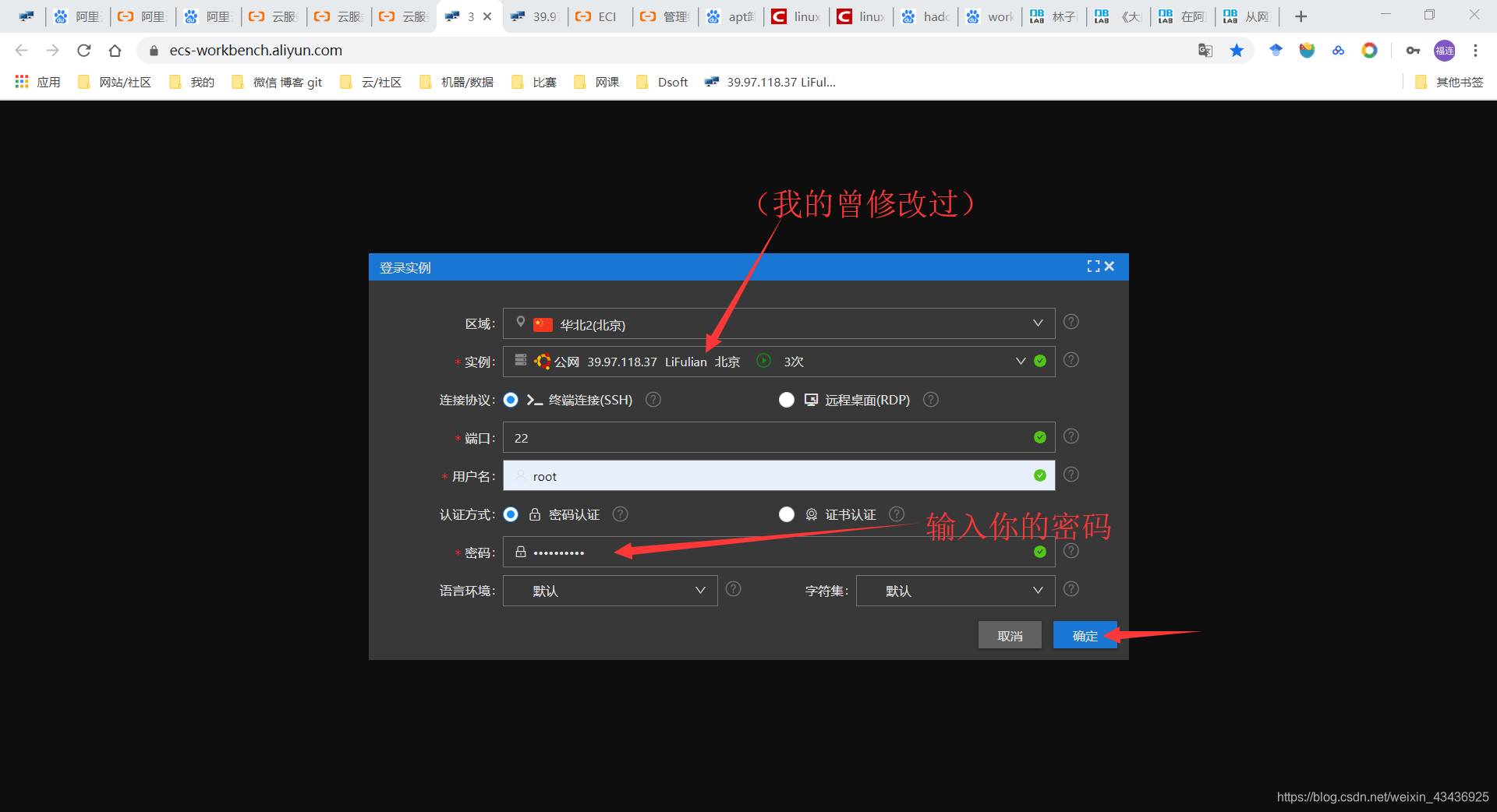Switch to the ECI browser tab

(x=600, y=16)
